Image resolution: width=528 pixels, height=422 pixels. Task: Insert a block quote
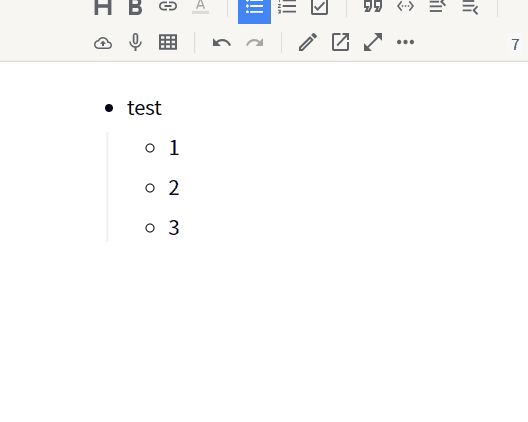(x=373, y=7)
